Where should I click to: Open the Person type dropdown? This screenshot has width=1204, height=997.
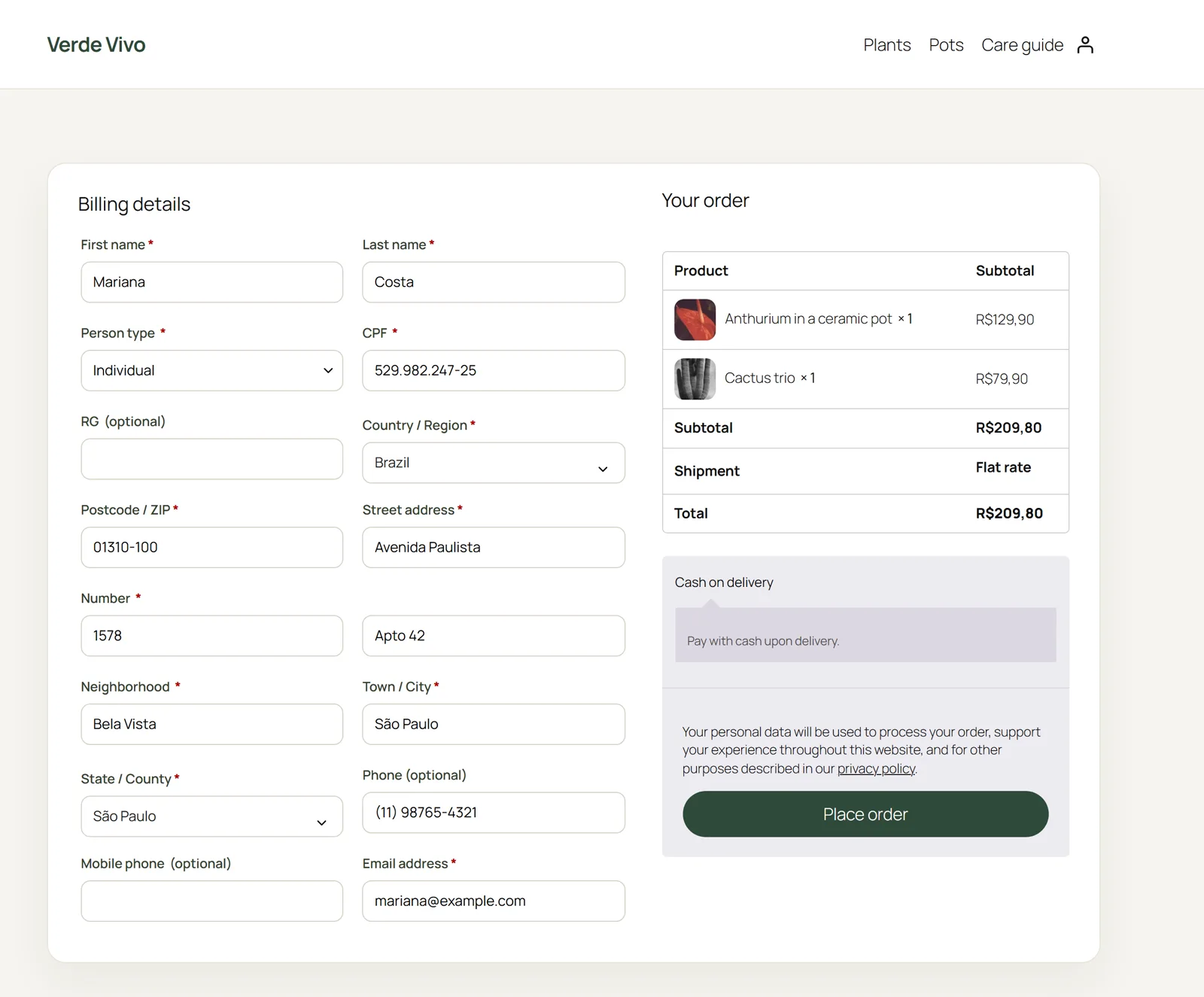pos(211,370)
